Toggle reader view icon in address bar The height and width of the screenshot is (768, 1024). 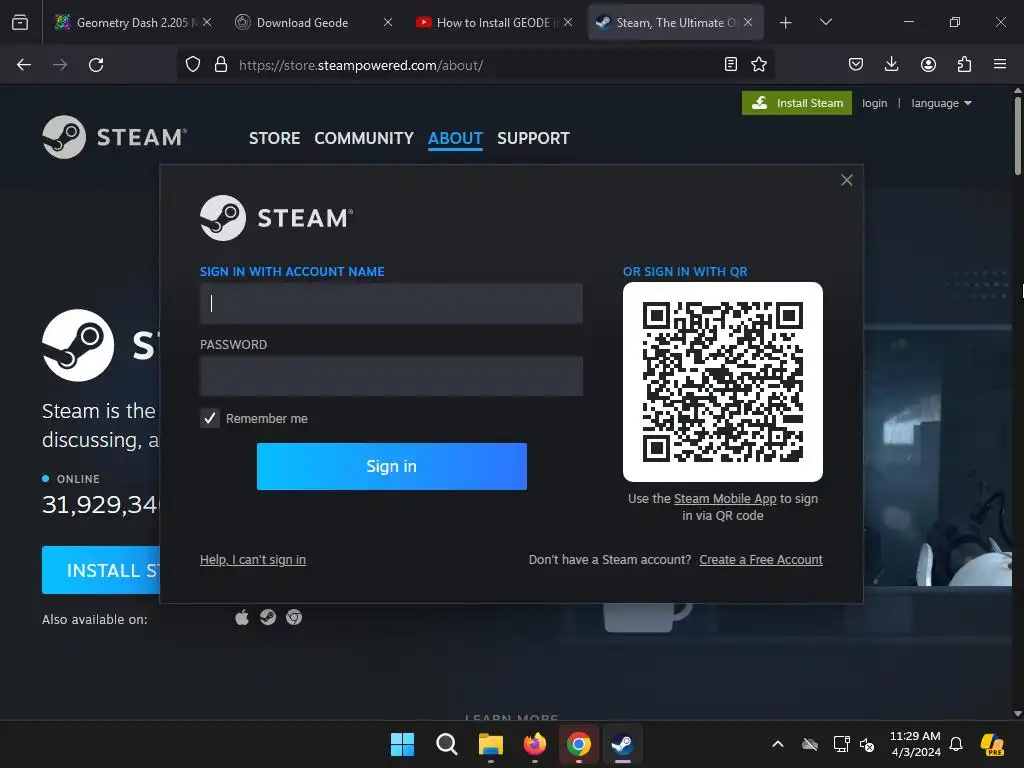(x=731, y=64)
